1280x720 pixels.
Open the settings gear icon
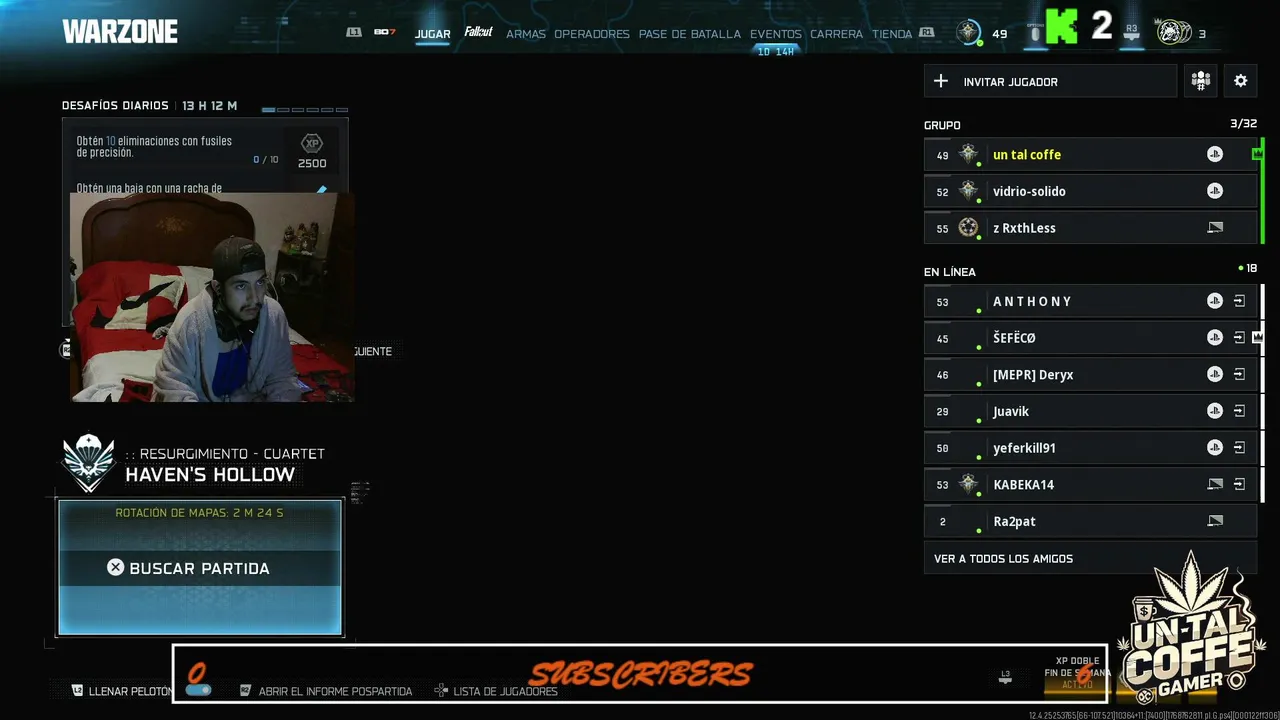coord(1241,81)
